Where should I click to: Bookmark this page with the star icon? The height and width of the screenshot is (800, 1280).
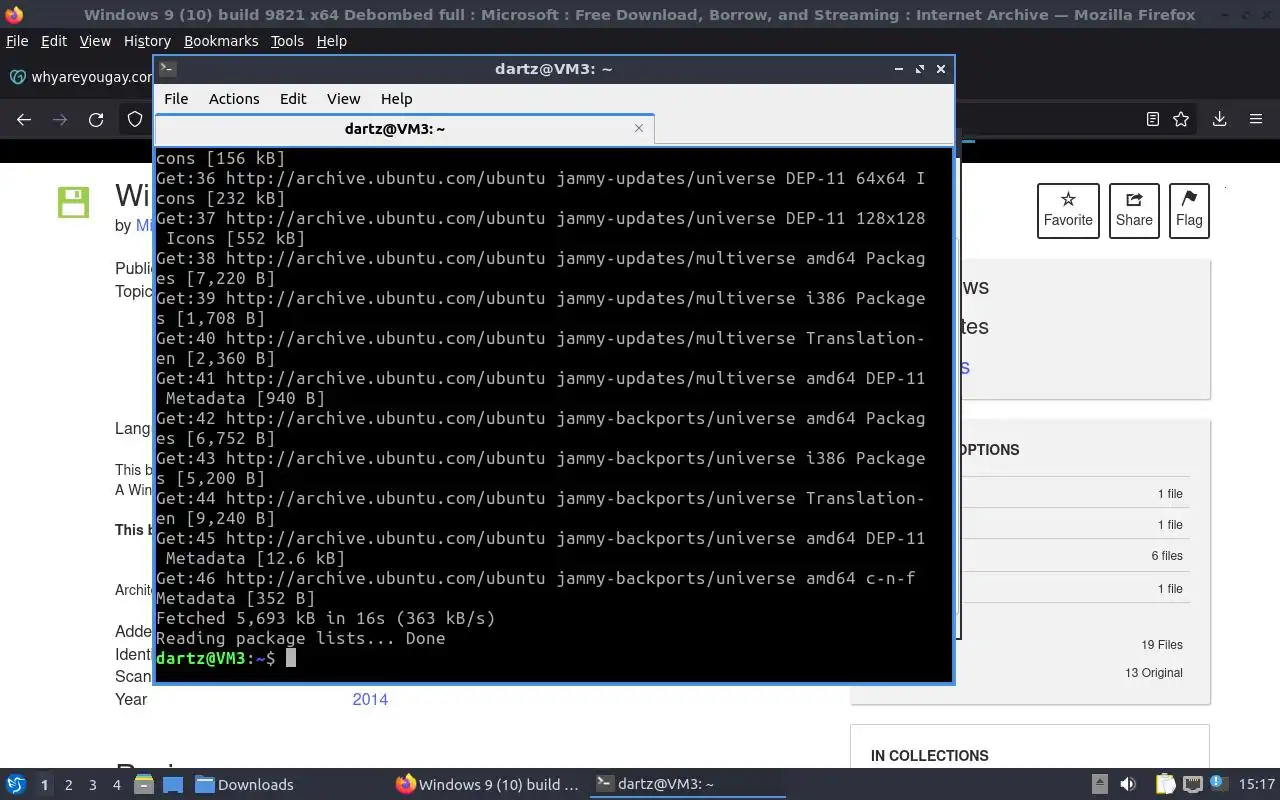(1181, 119)
